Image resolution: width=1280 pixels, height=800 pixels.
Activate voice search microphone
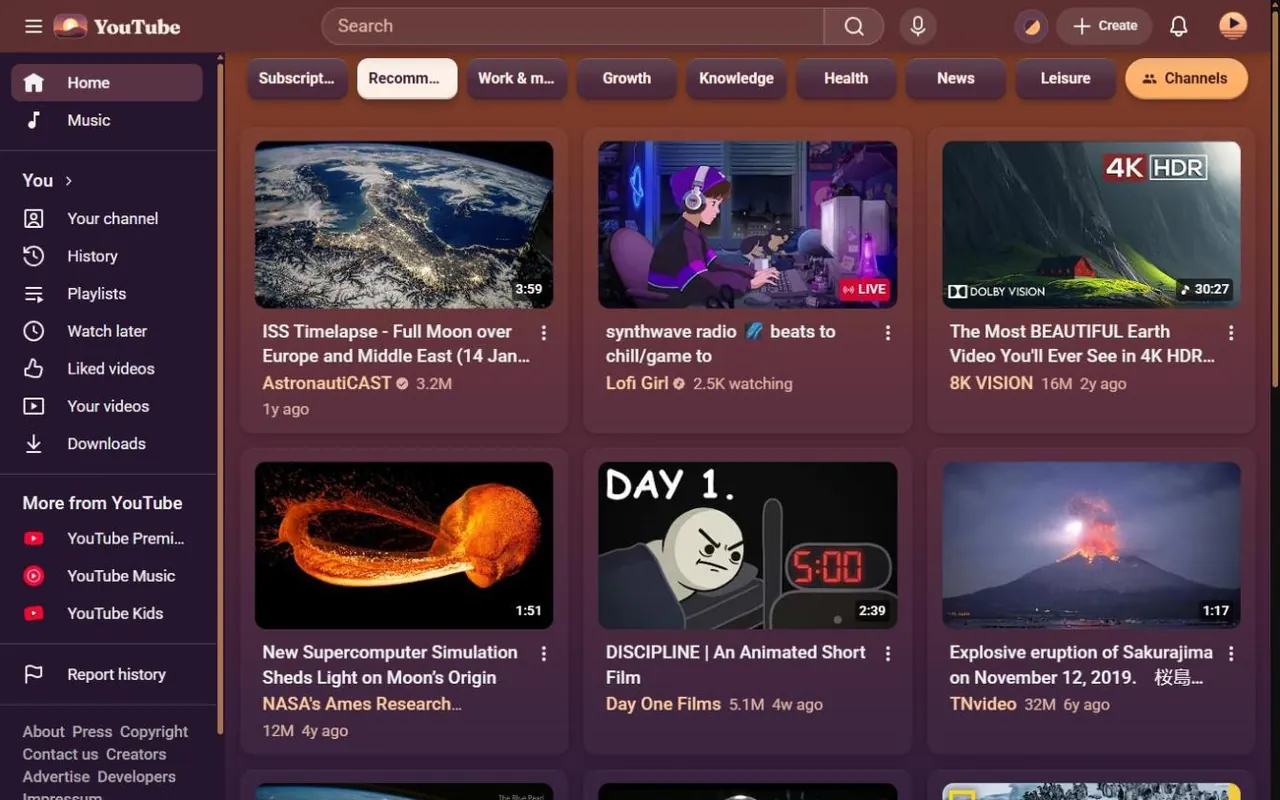918,26
